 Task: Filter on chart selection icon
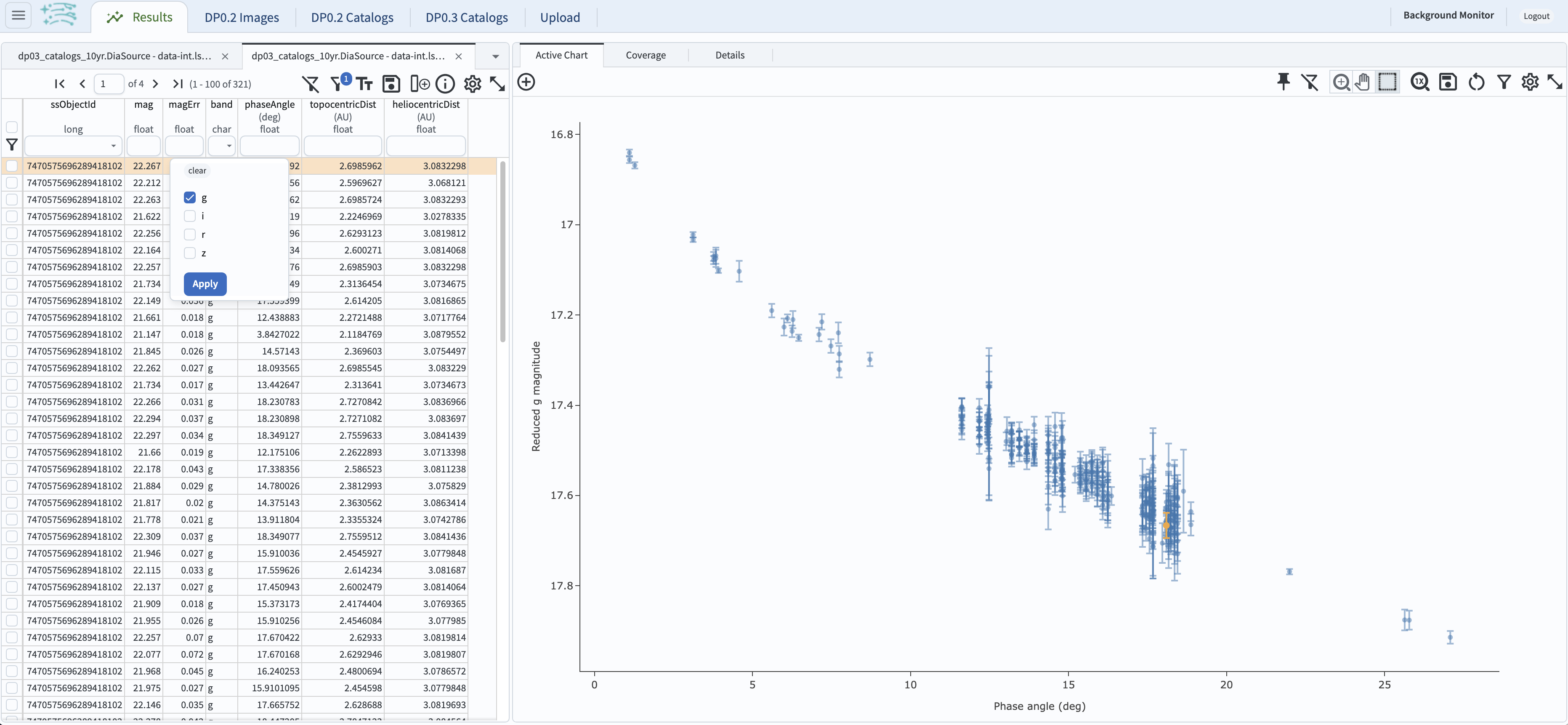(x=1504, y=82)
